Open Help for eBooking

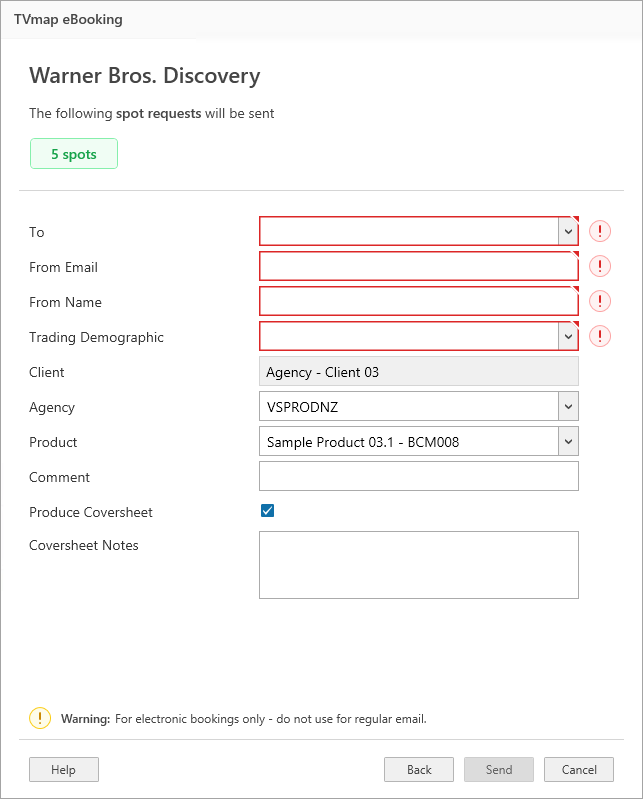[x=64, y=769]
